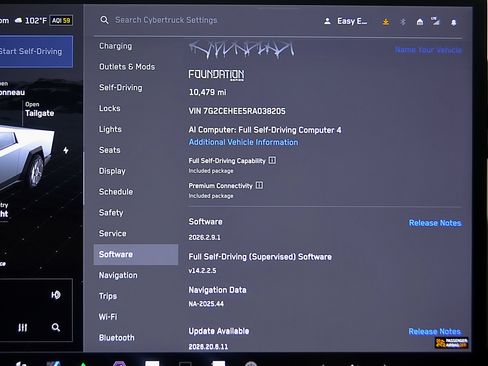Tap the Cybertruck graffiti logo
488x366 pixels.
coord(242,50)
